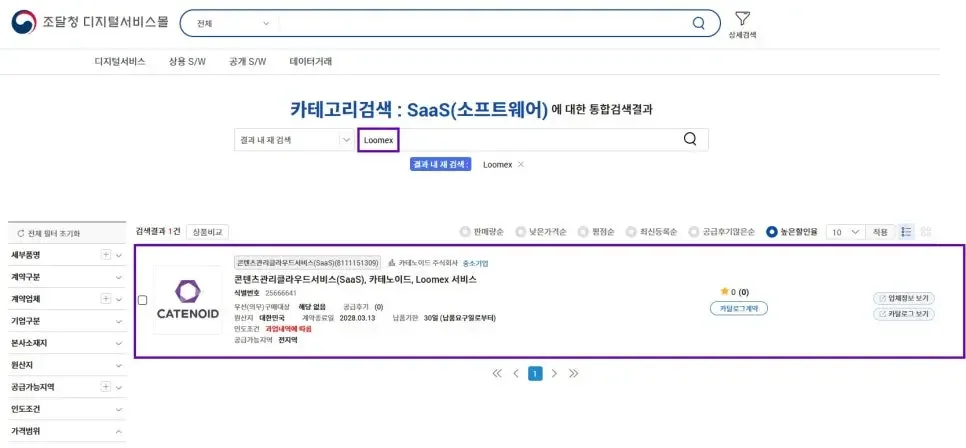This screenshot has height=448, width=966.
Task: Open the 데이터거래 menu
Action: click(310, 61)
